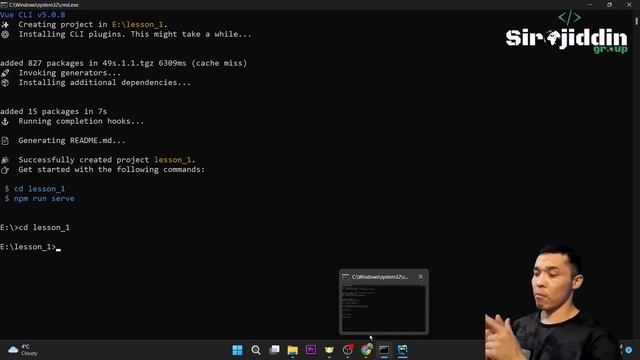Screen dimensions: 640x360
Task: Click 'Installing additional dependencies...' line
Action: click(x=104, y=82)
